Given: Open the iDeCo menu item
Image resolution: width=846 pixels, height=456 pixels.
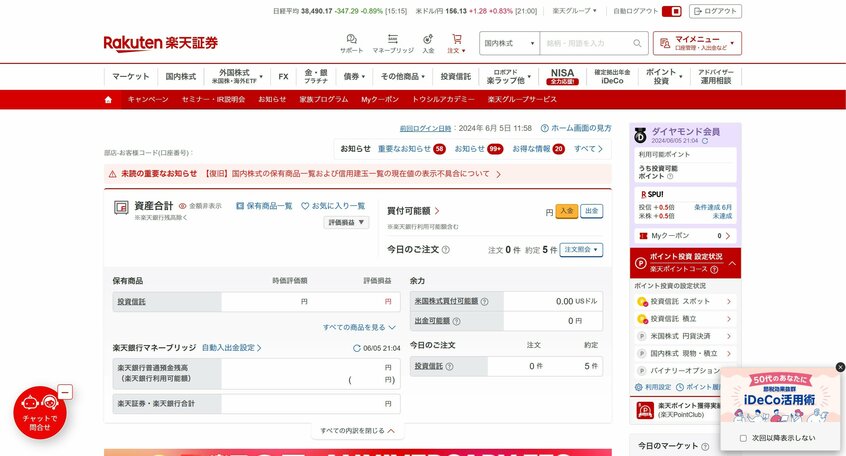Looking at the screenshot, I should pos(612,77).
